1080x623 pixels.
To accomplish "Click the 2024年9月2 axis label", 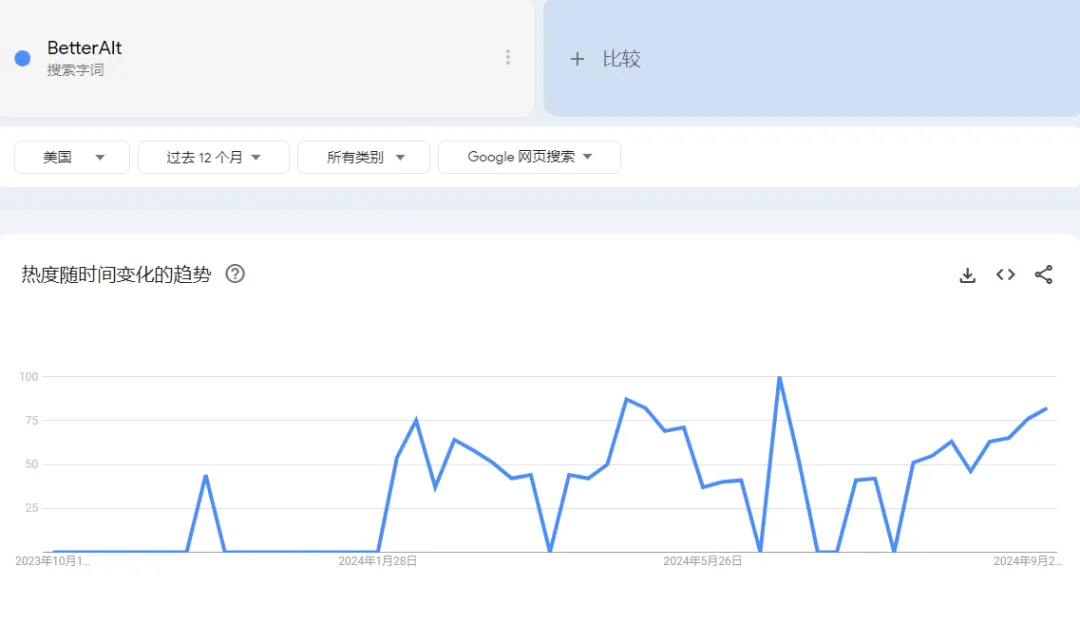I will coord(1027,561).
